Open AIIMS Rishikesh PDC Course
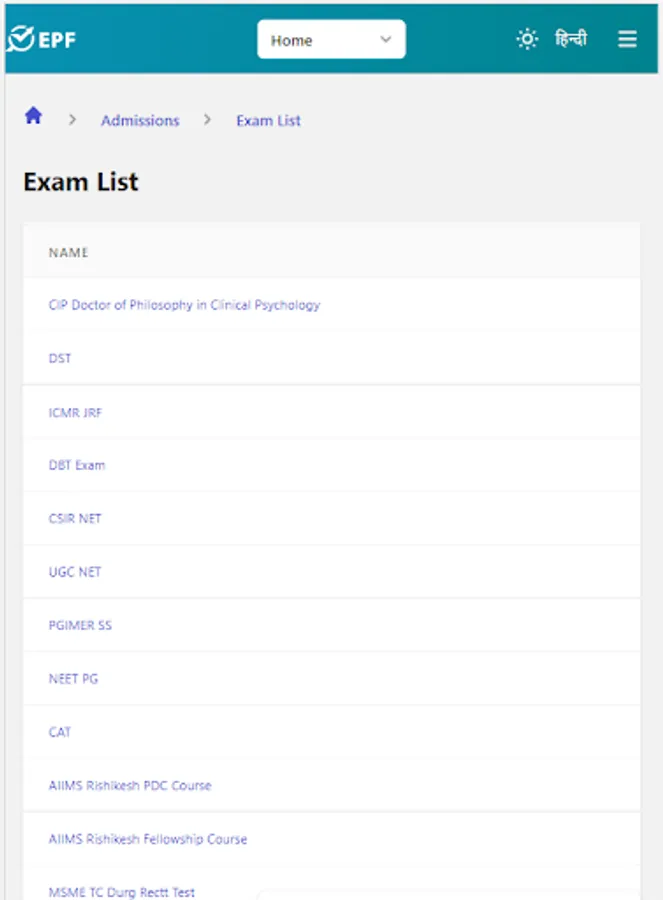This screenshot has height=900, width=663. 130,785
